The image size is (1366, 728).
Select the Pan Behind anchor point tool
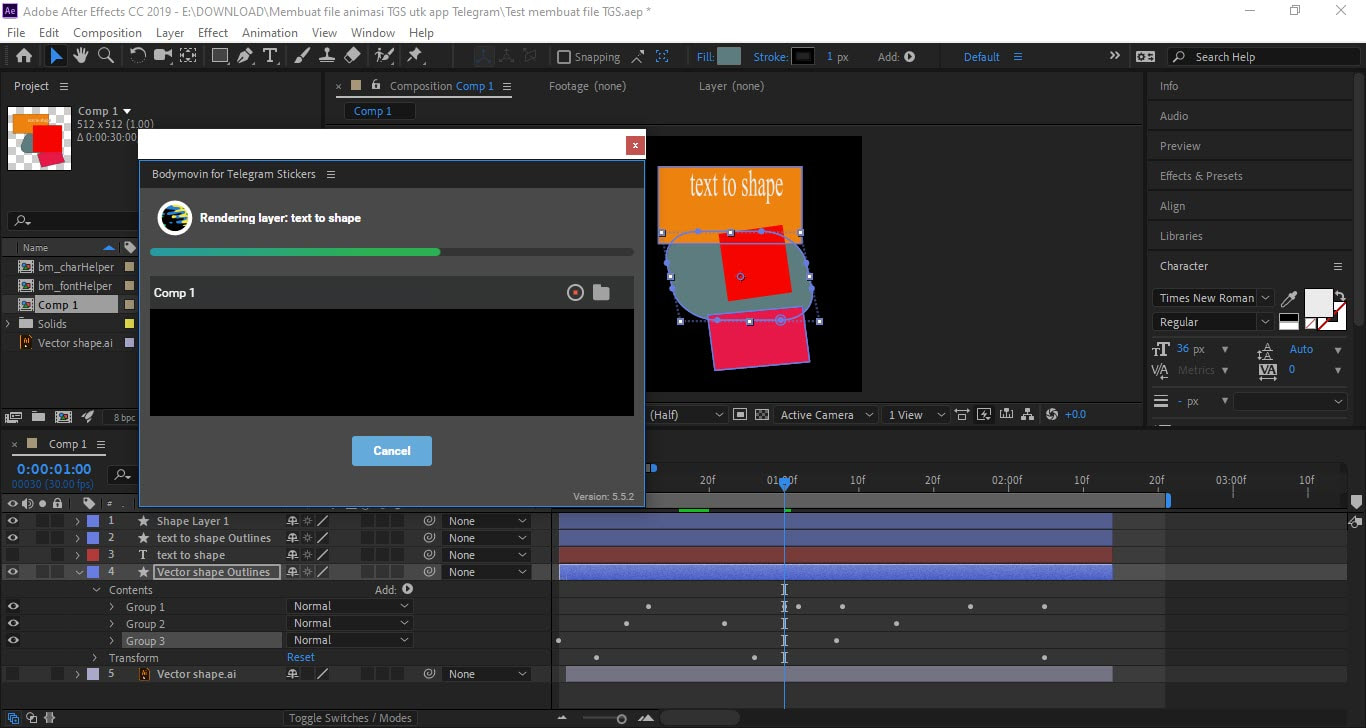[187, 56]
